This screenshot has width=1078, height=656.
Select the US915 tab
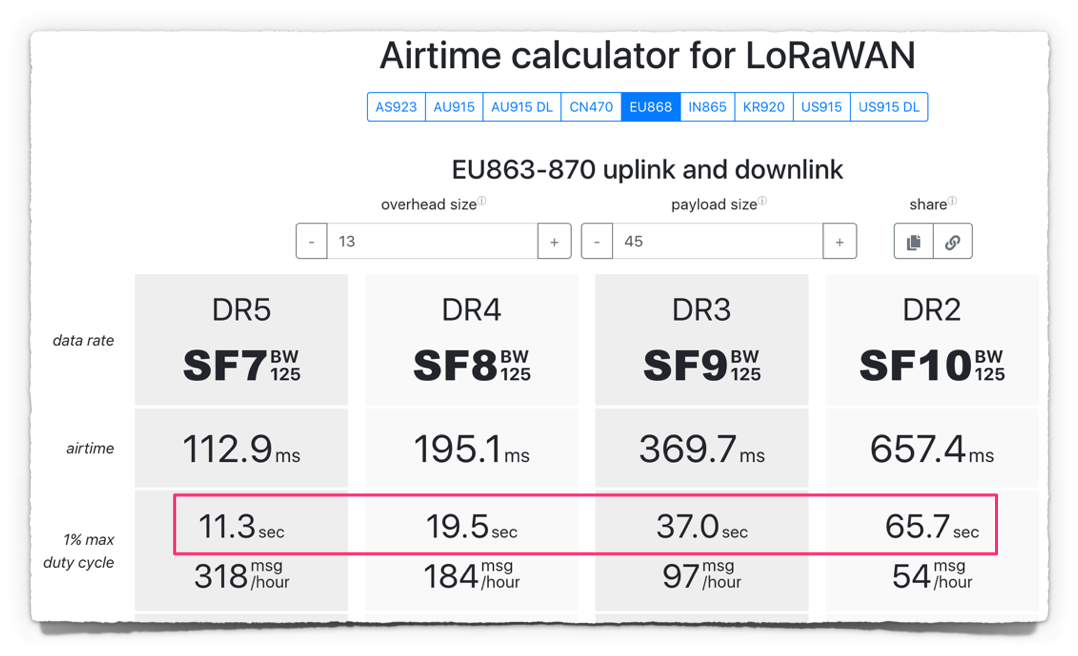click(x=821, y=106)
